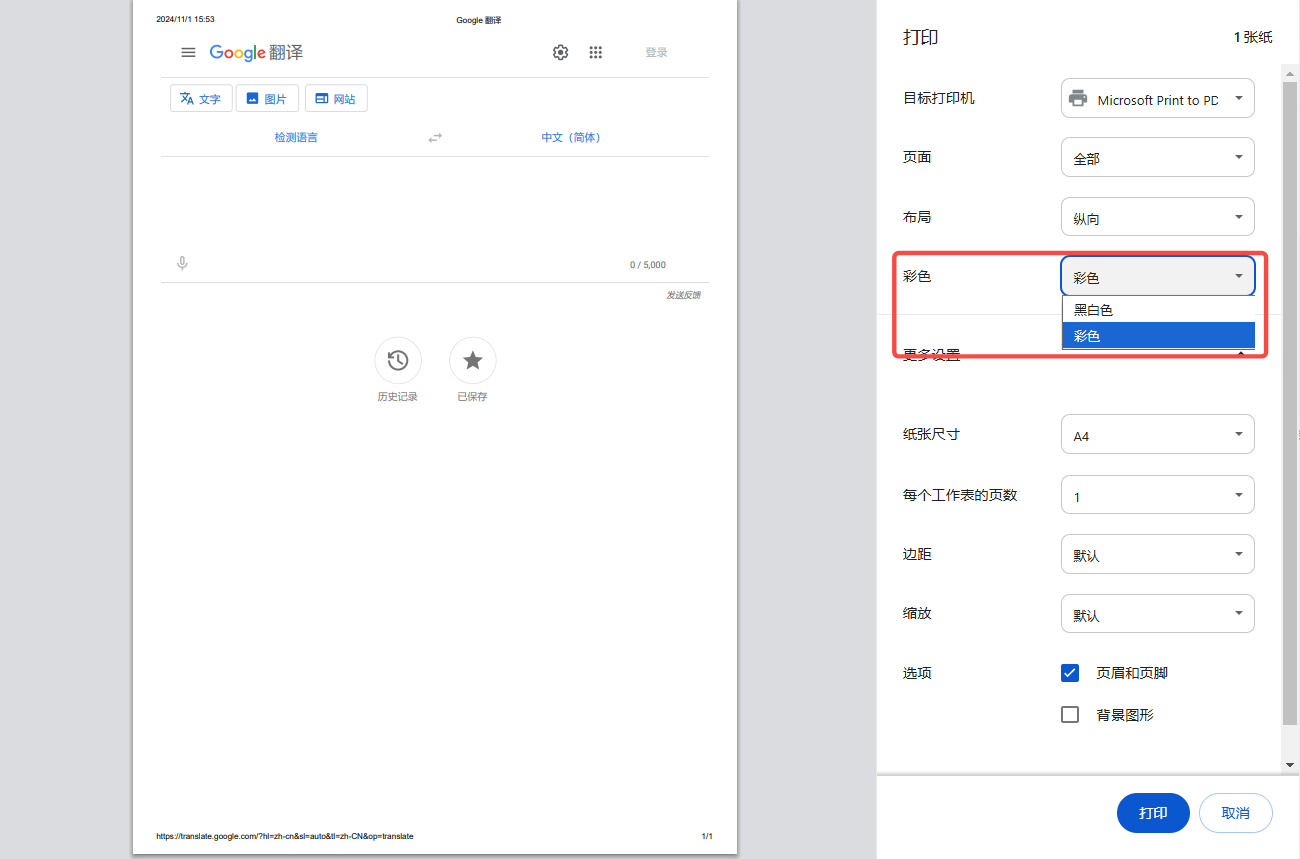
Task: Click the print panel vertical scrollbar
Action: tap(1290, 401)
